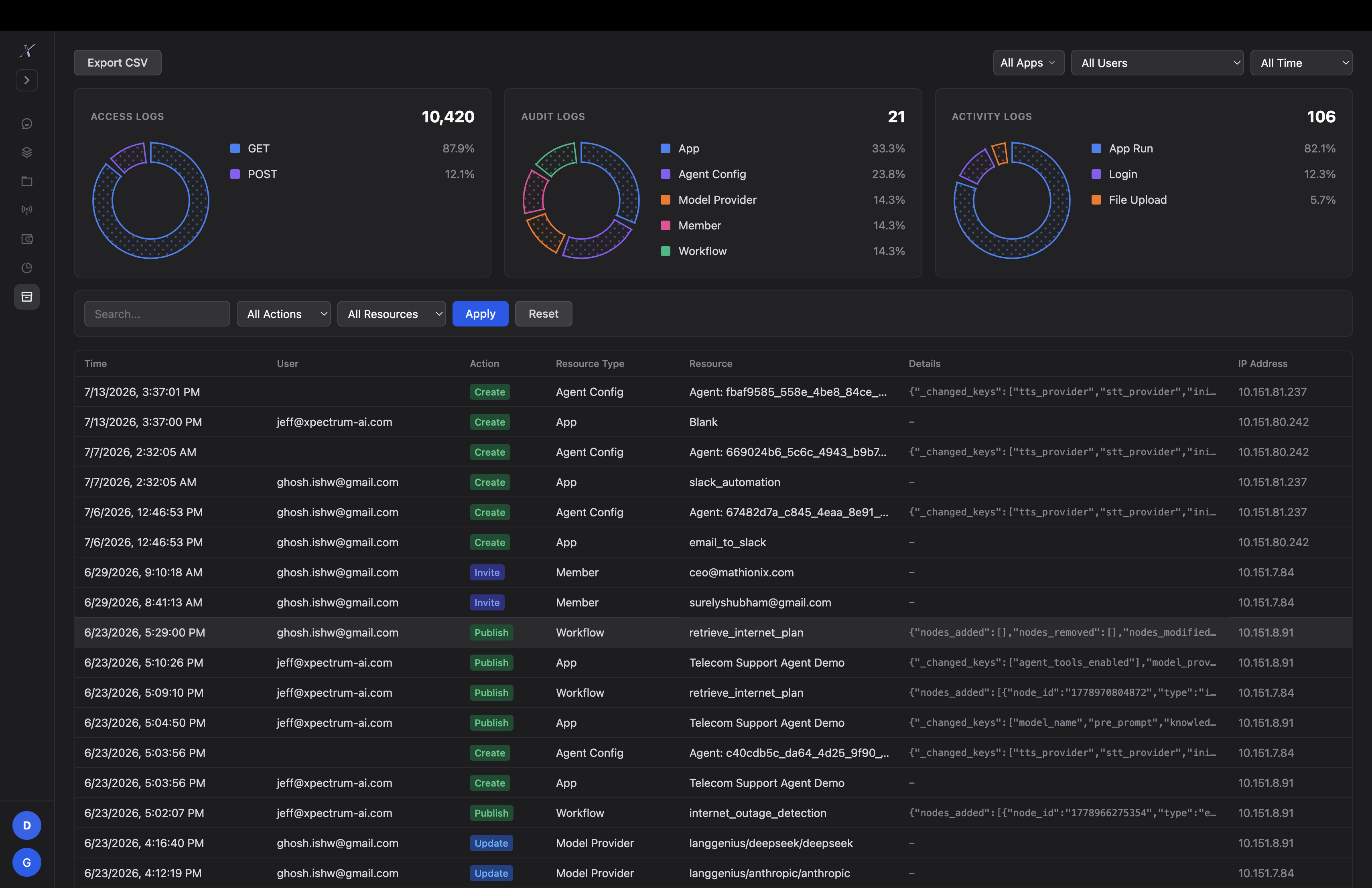The image size is (1372, 888).
Task: Select the archive box logs sidebar icon
Action: pyautogui.click(x=26, y=297)
